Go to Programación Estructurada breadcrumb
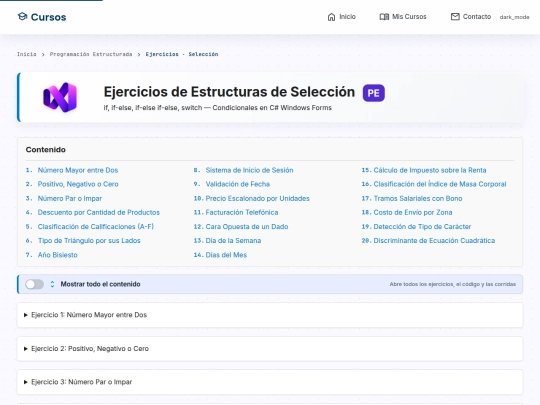Screen dimensions: 540x405 pyautogui.click(x=91, y=54)
